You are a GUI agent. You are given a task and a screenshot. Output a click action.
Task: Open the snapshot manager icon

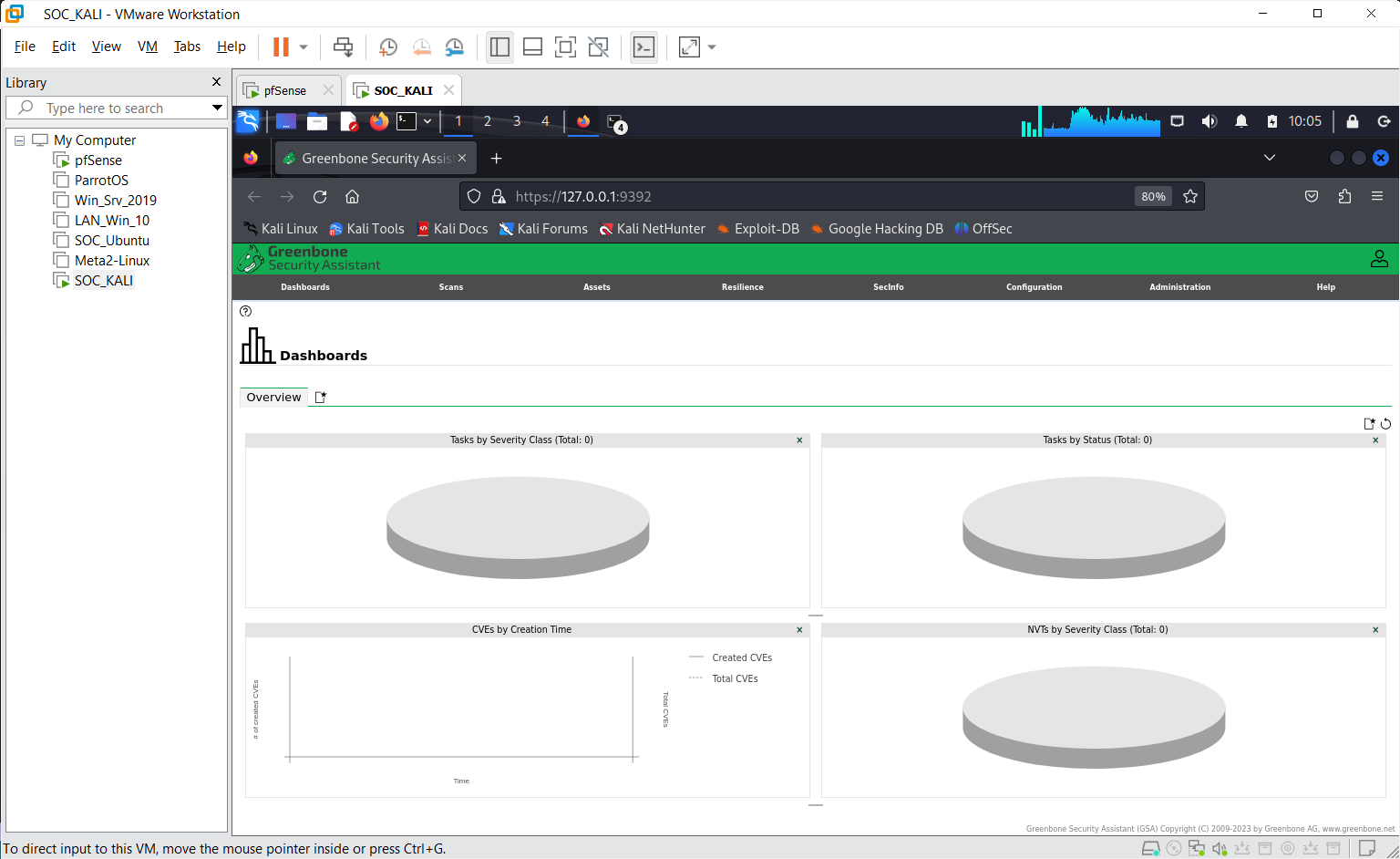(x=454, y=47)
